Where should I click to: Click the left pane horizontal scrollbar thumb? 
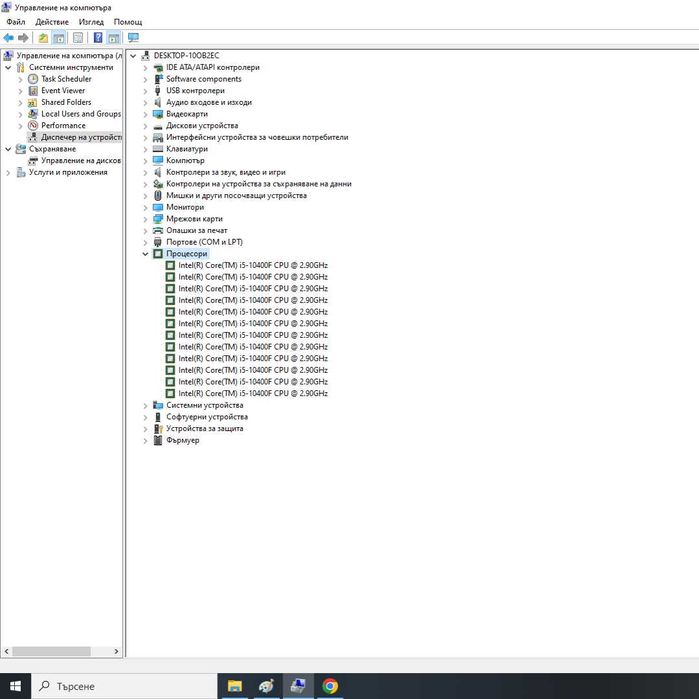click(51, 651)
